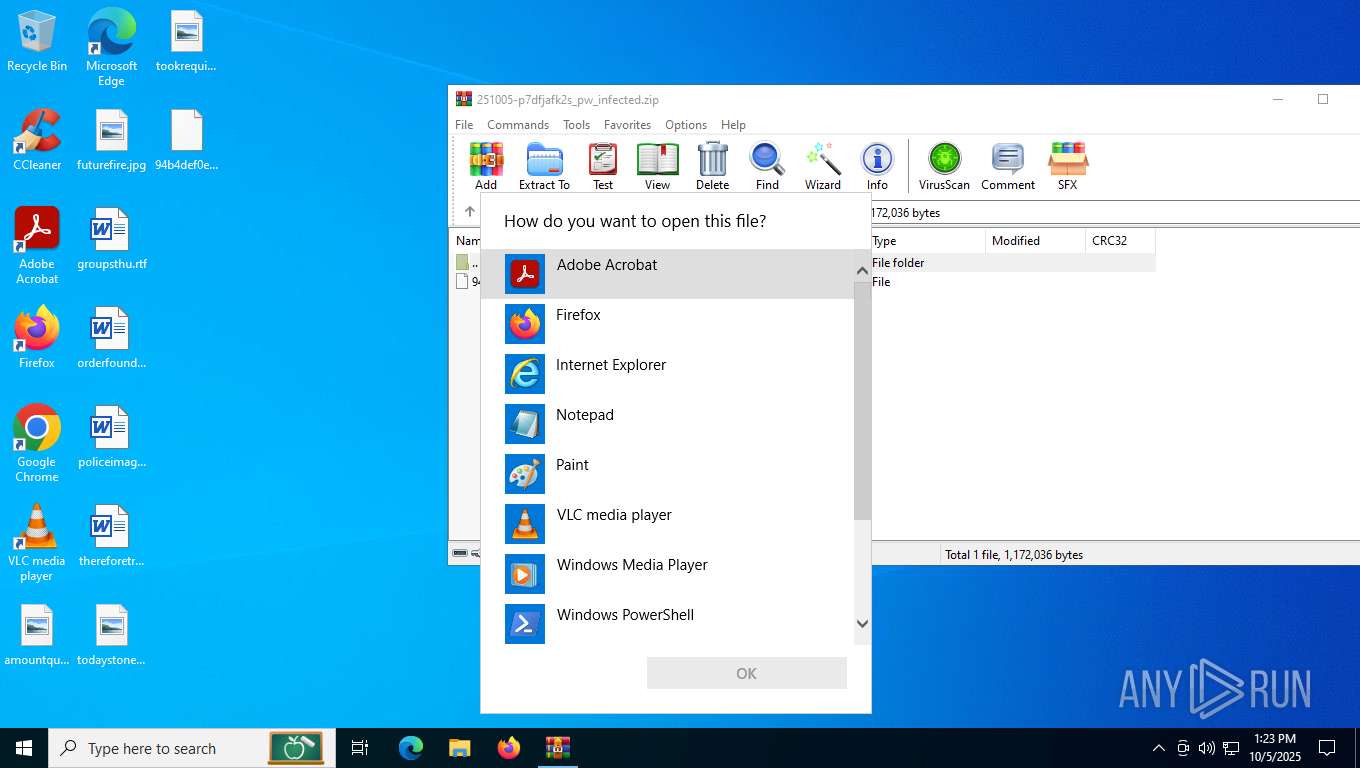Sort by the Type column header

[x=927, y=241]
